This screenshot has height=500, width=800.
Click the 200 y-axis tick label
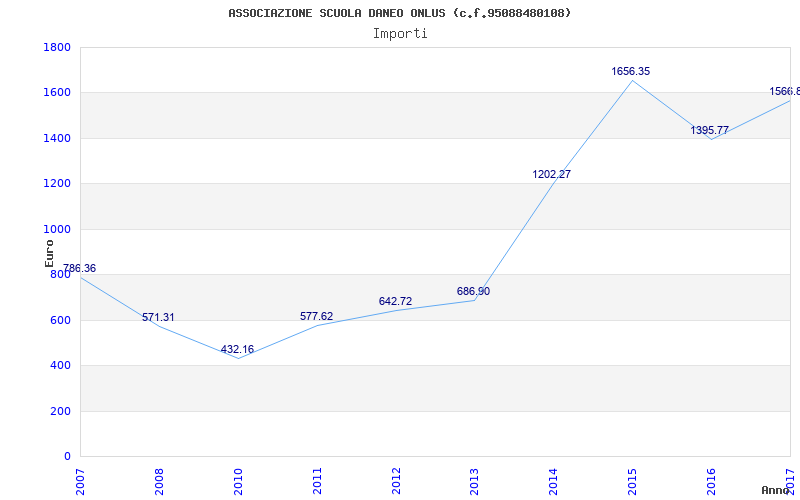click(61, 411)
